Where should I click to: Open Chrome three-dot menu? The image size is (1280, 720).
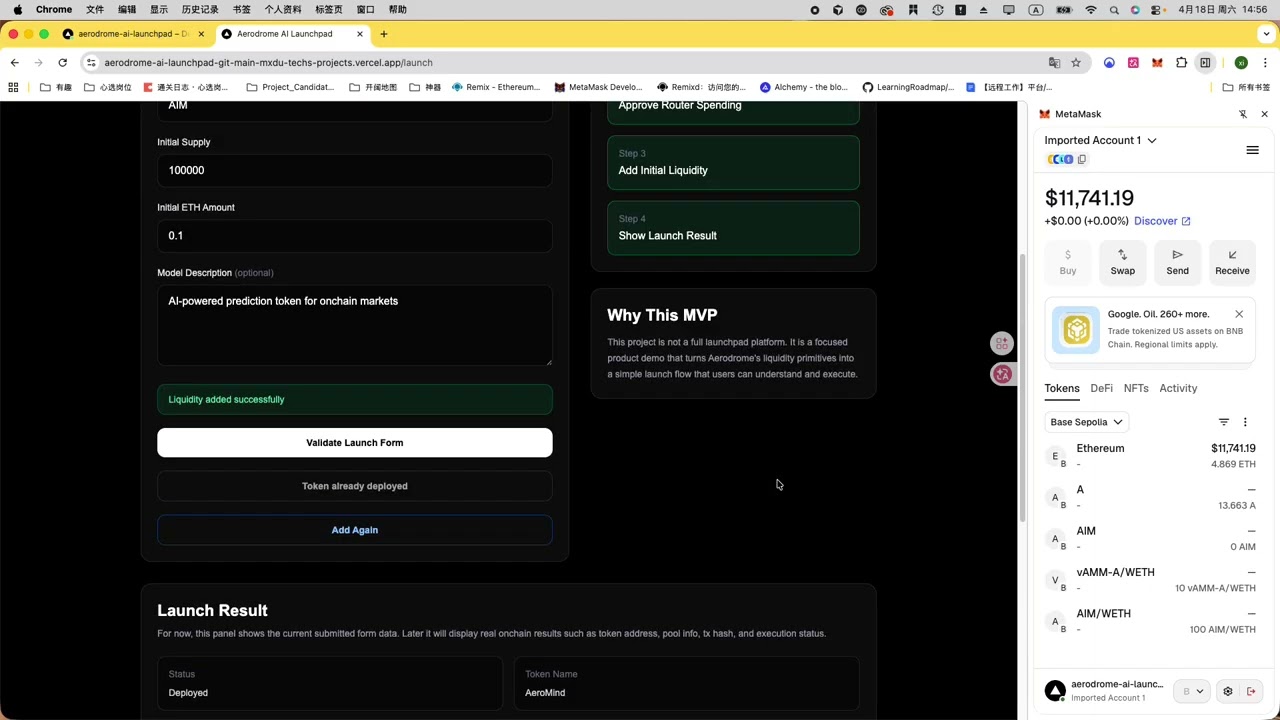1266,62
